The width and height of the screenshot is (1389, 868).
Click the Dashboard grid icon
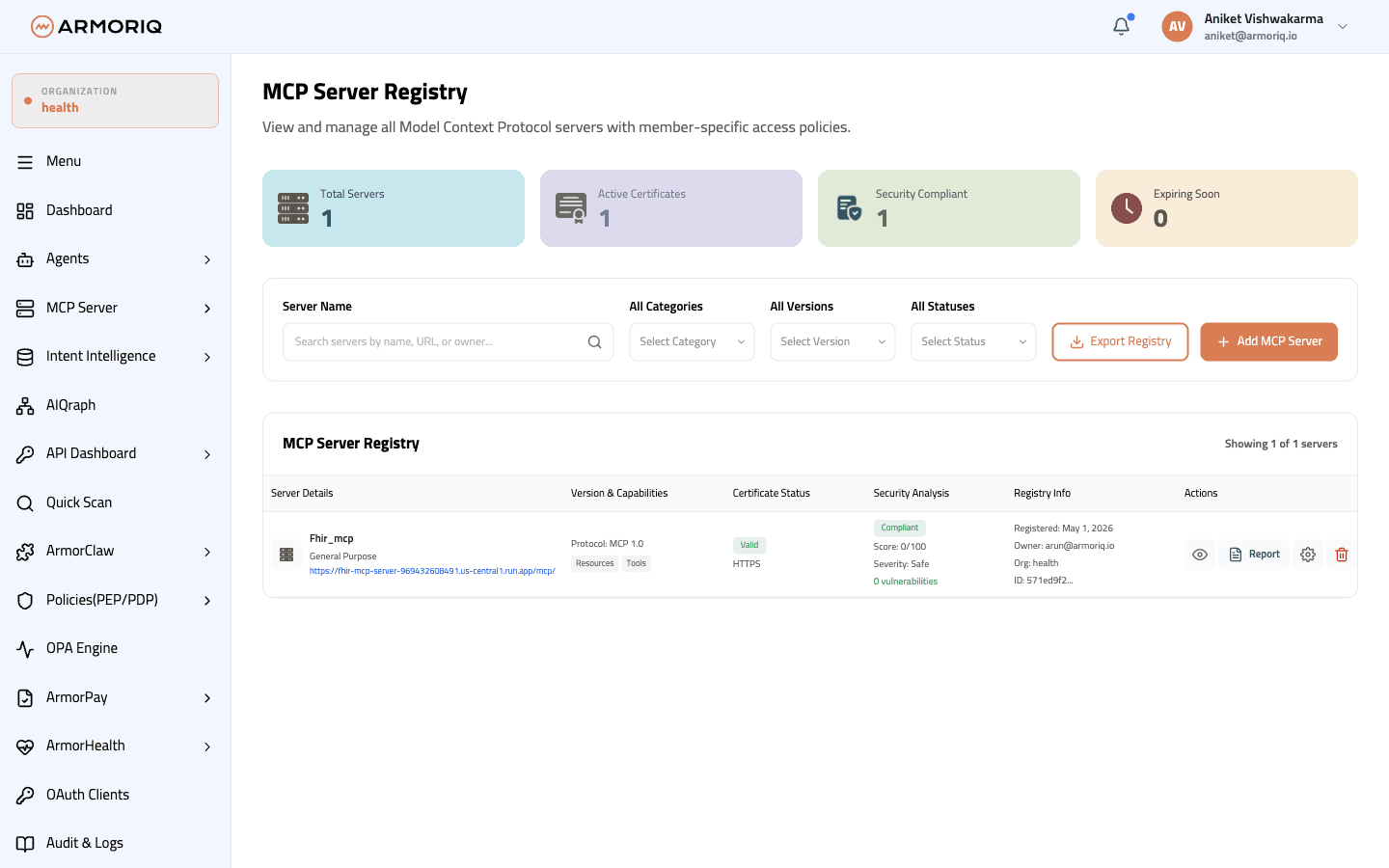tap(25, 211)
